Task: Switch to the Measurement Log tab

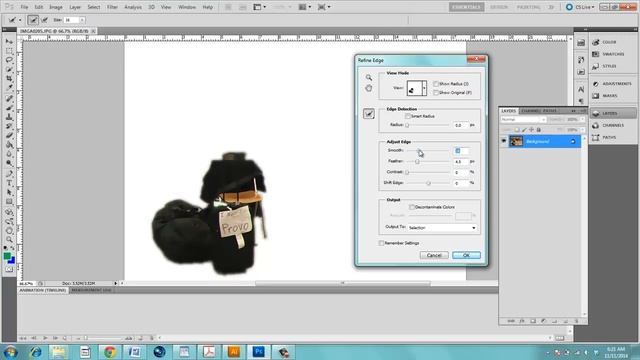Action: pos(92,290)
